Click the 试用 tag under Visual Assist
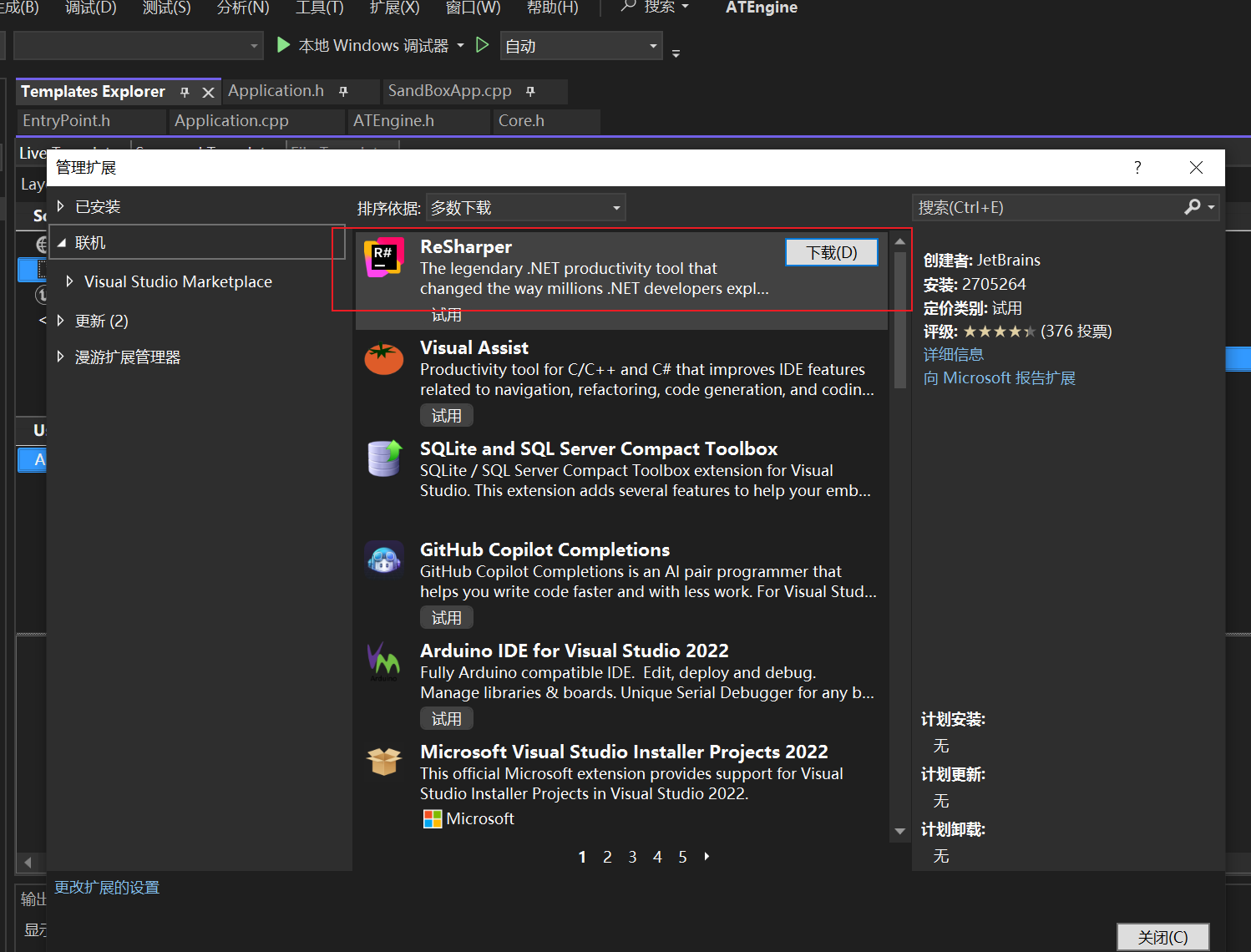Screen dimensions: 1251x952 tap(446, 416)
